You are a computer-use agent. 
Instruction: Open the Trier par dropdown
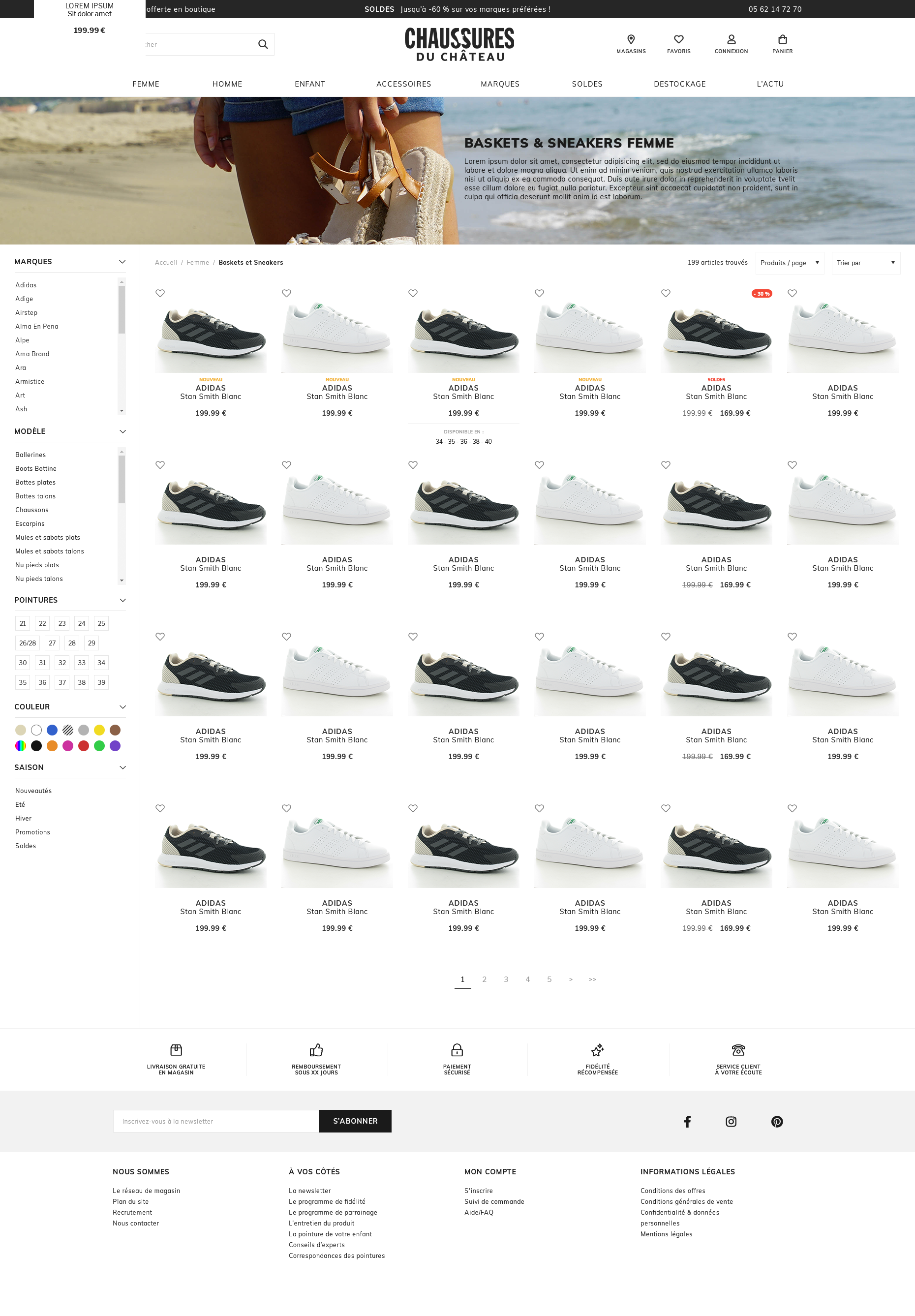point(865,263)
